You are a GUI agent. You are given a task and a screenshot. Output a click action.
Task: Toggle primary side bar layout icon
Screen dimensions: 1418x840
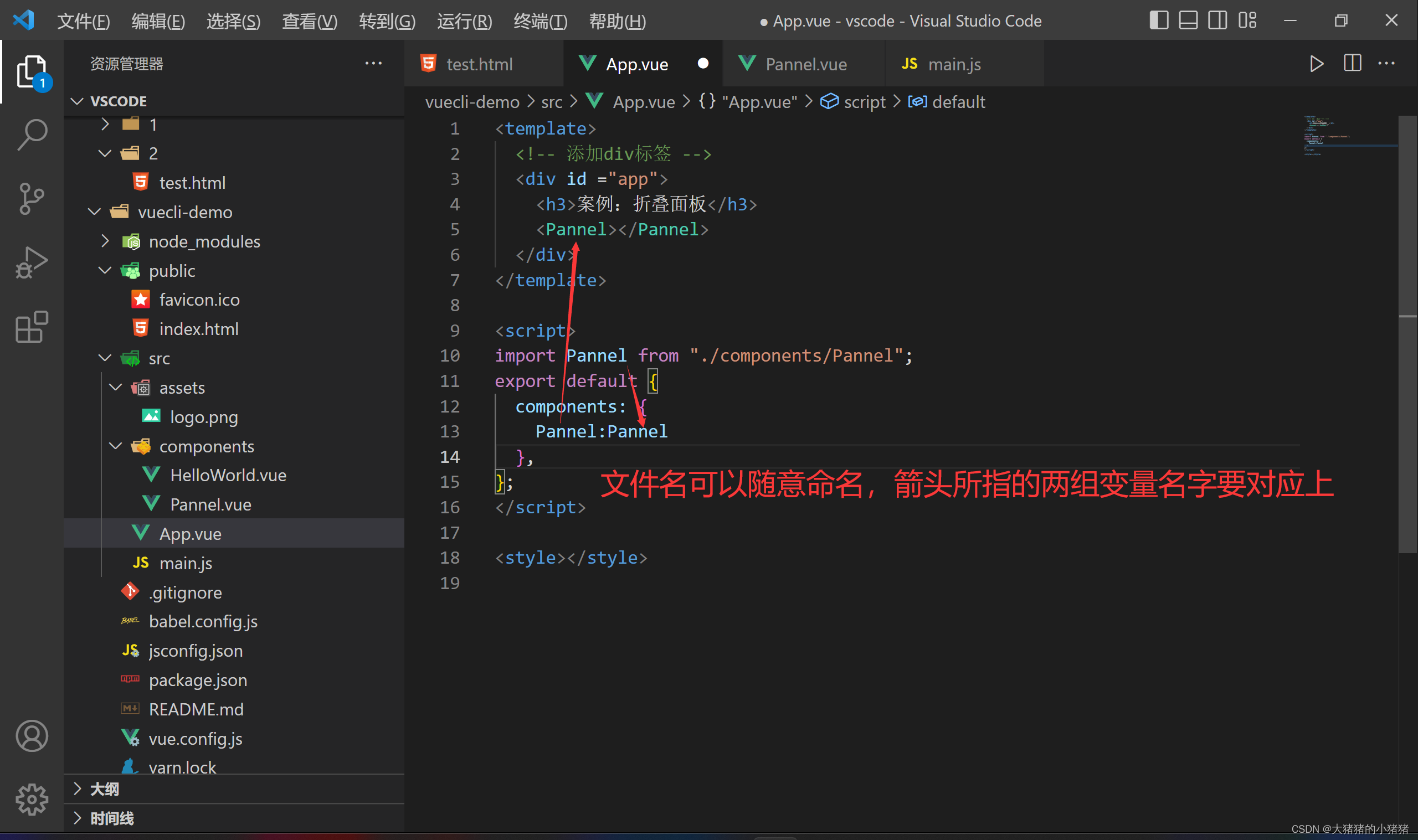pyautogui.click(x=1159, y=20)
